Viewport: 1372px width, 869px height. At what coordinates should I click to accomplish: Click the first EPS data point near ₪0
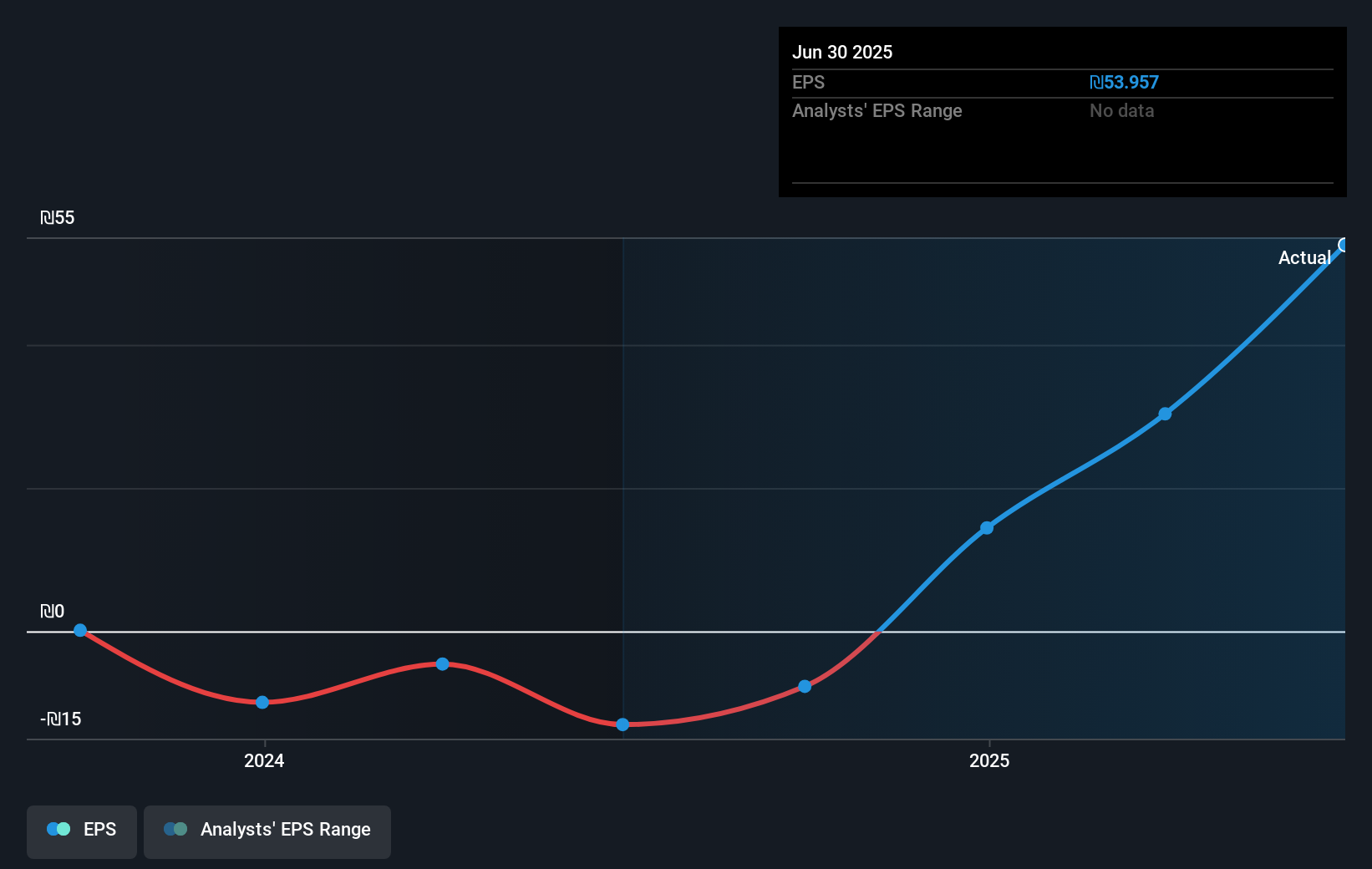[79, 630]
